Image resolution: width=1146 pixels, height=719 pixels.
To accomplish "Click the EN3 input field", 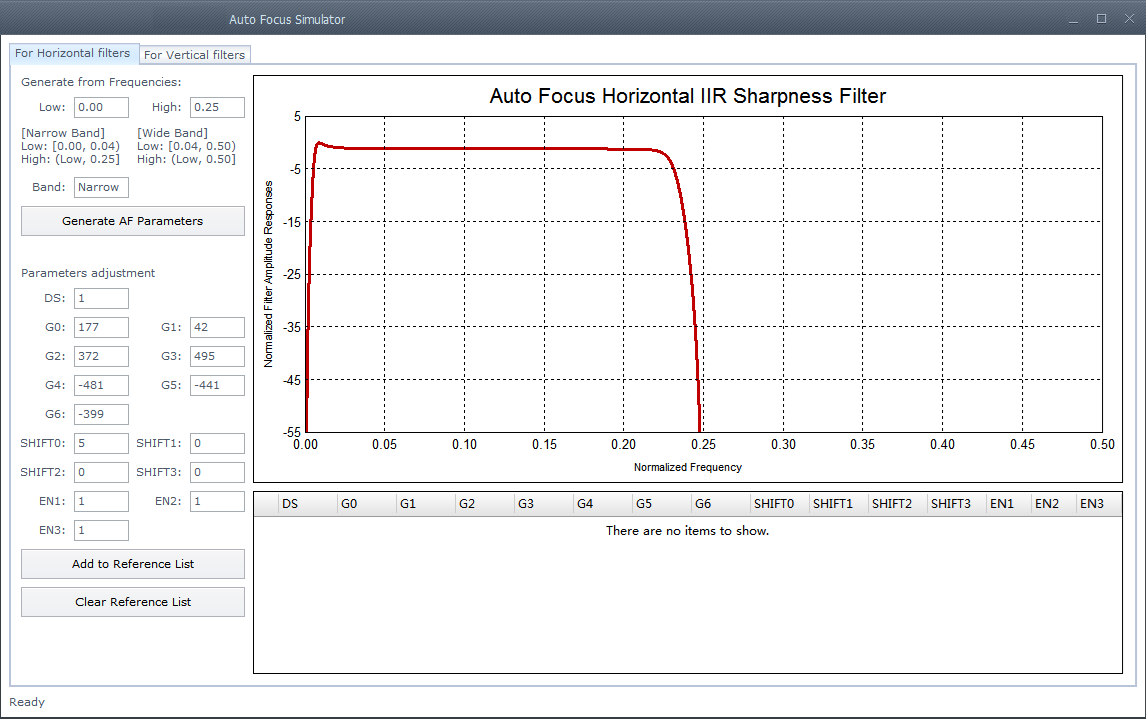I will coord(101,530).
